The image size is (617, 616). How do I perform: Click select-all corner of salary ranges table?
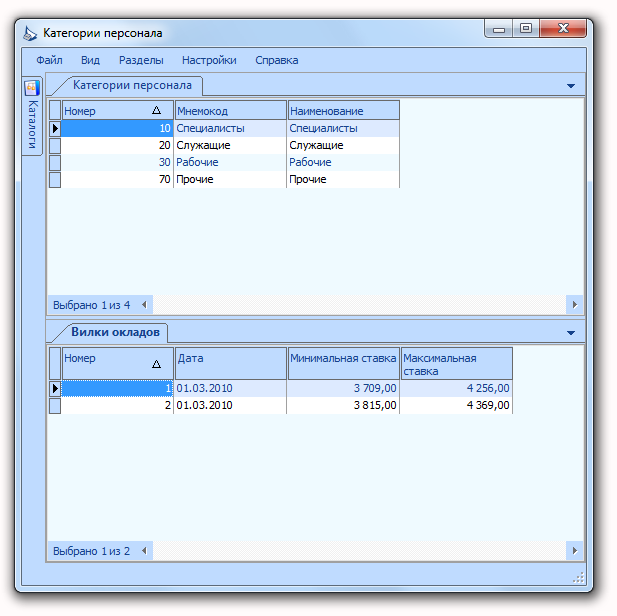pyautogui.click(x=55, y=364)
